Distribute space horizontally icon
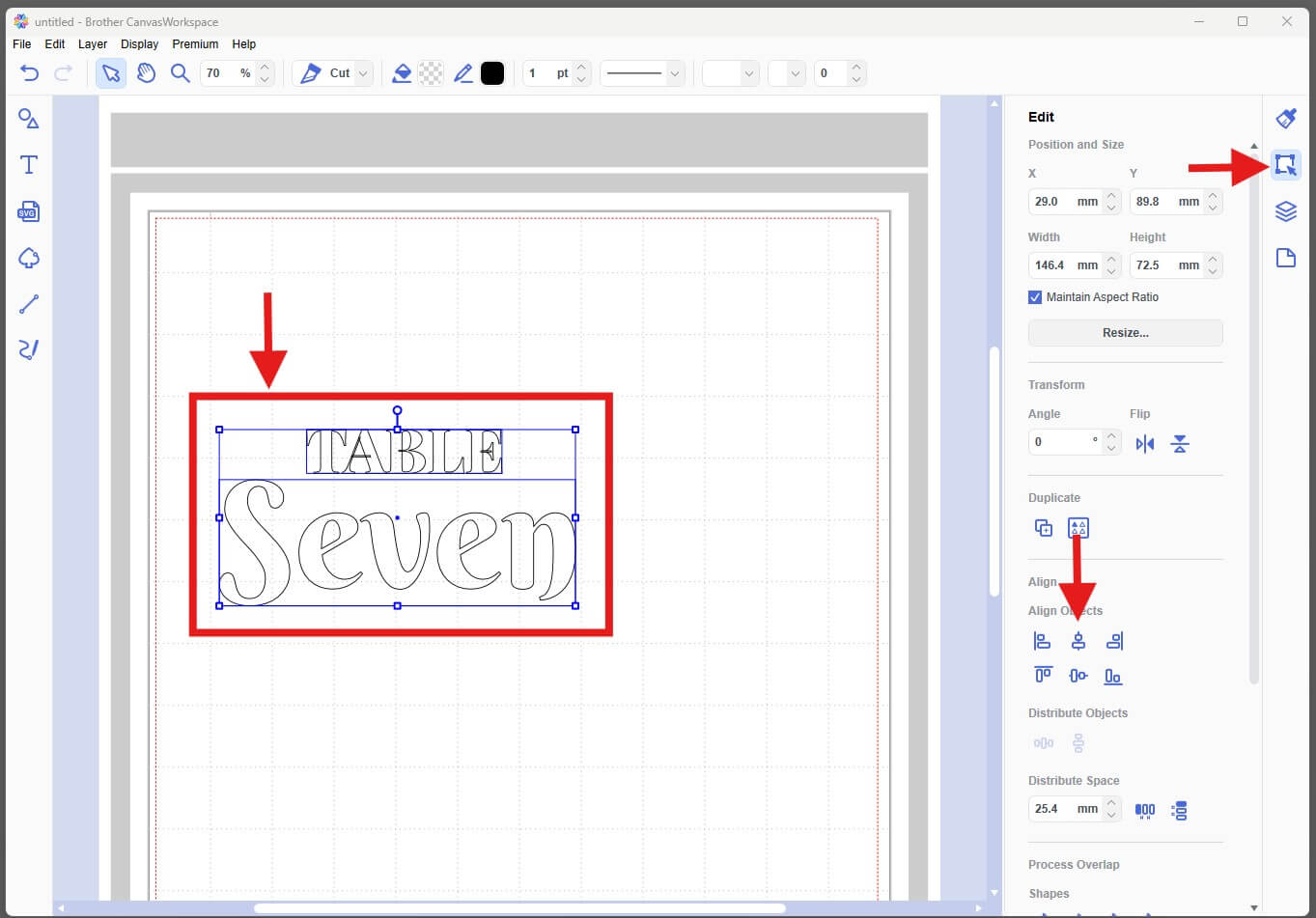Screen dimensions: 1316x918 [x=1145, y=811]
